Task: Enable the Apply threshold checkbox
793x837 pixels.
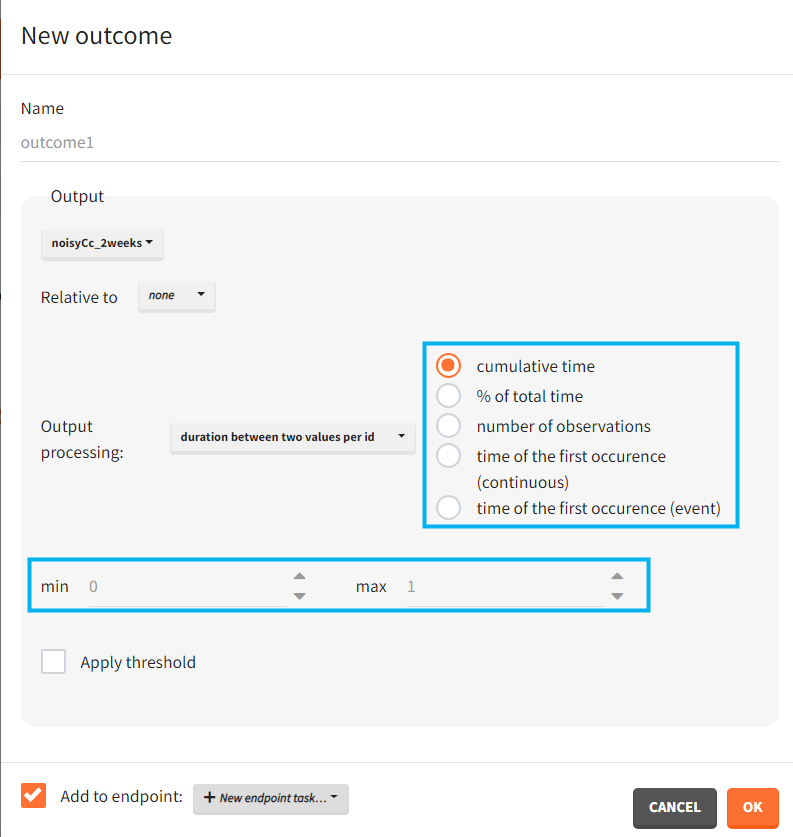Action: point(54,662)
